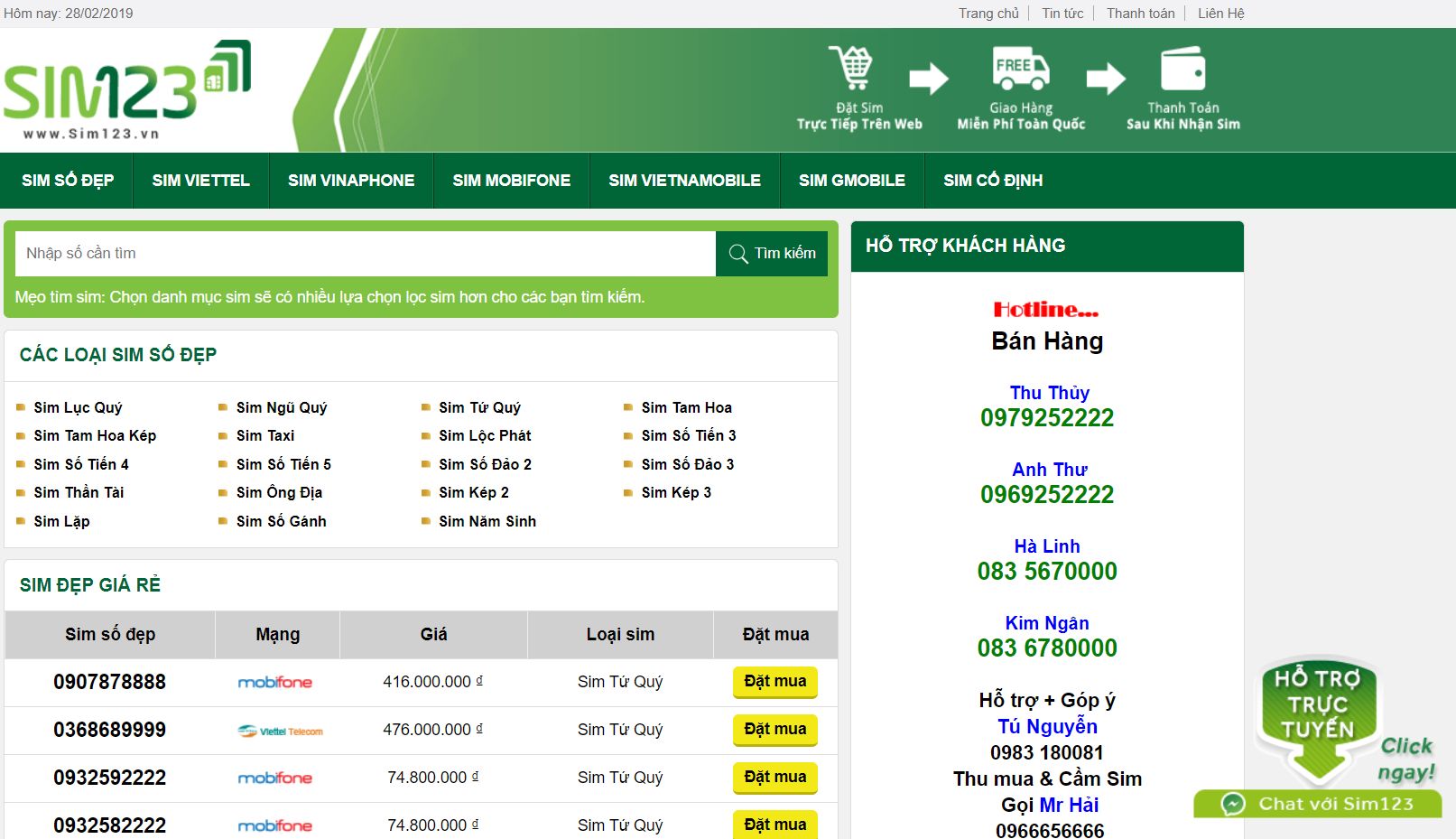Viewport: 1456px width, 839px height.
Task: Click Đặt mua for 0907878888
Action: point(775,682)
